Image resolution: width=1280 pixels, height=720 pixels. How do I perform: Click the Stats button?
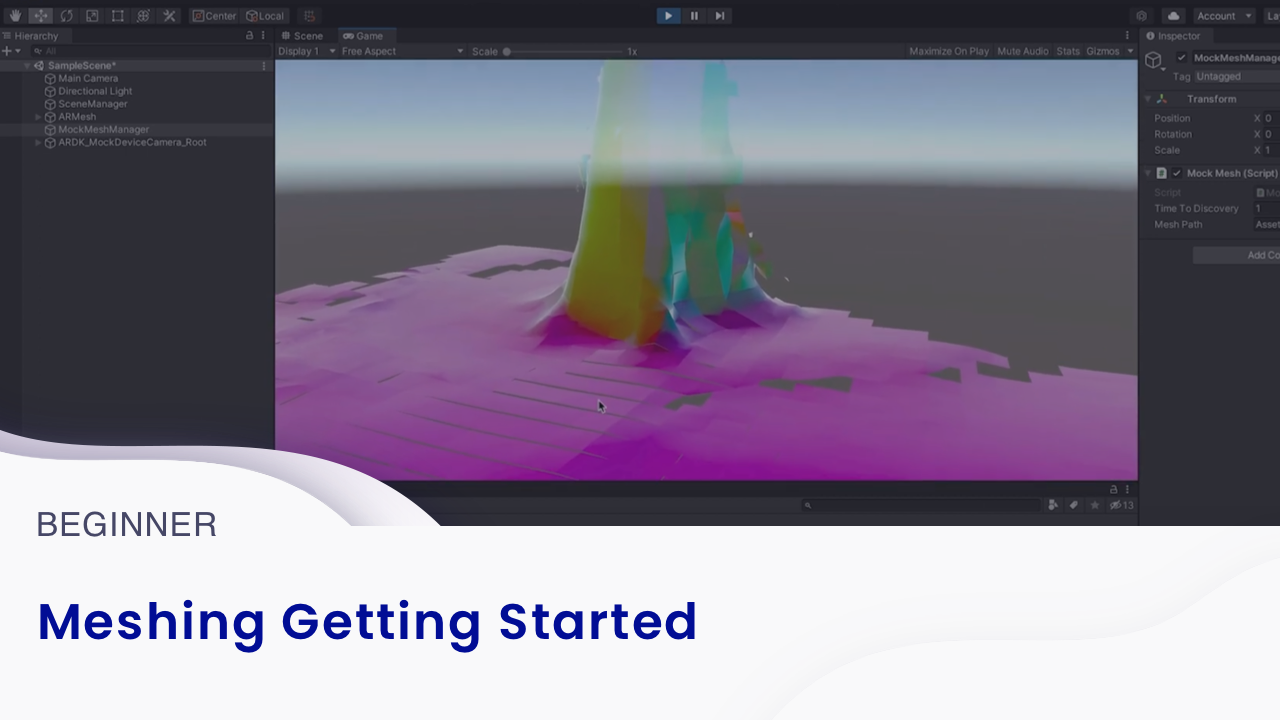click(1067, 51)
